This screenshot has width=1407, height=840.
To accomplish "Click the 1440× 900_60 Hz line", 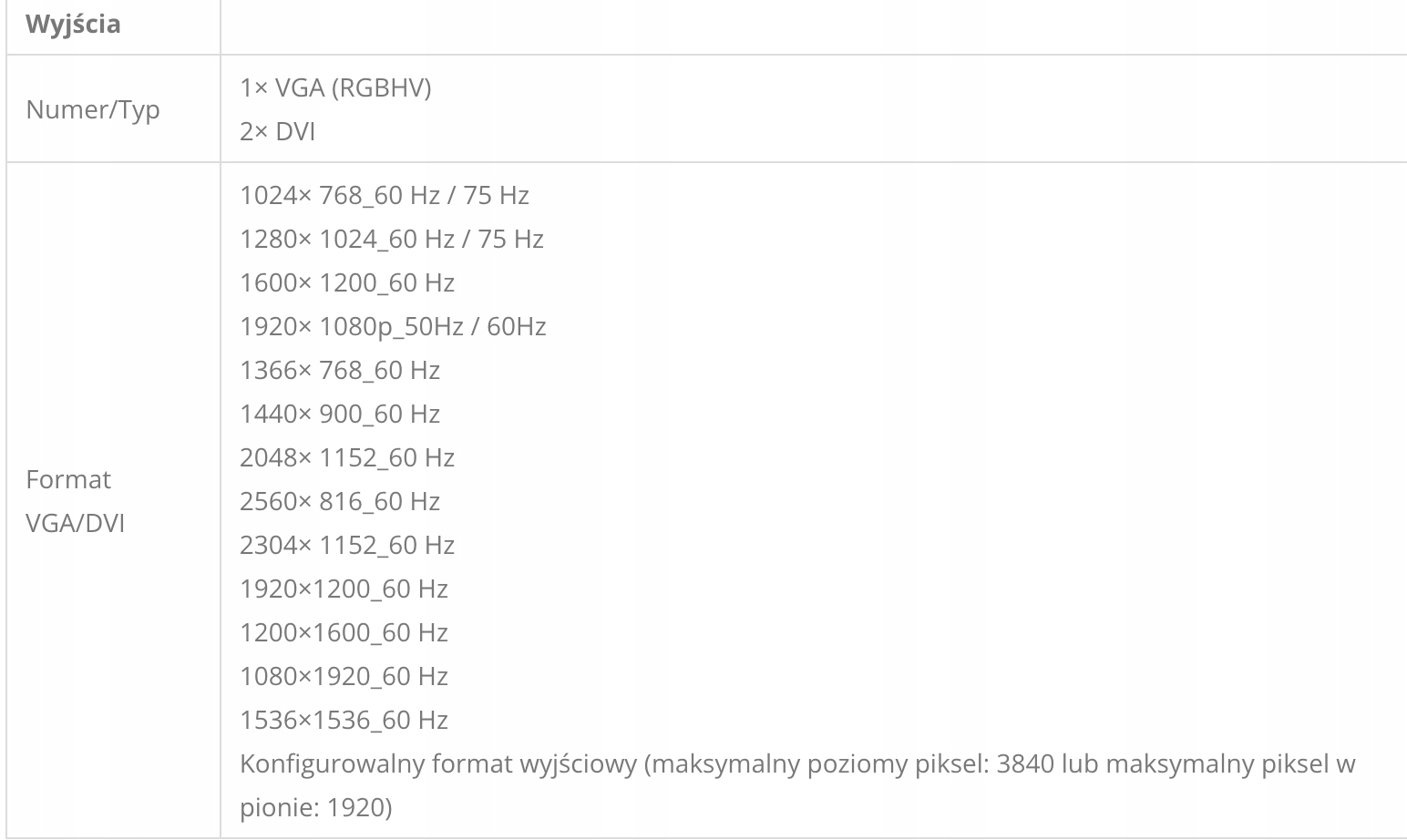I will tap(339, 414).
